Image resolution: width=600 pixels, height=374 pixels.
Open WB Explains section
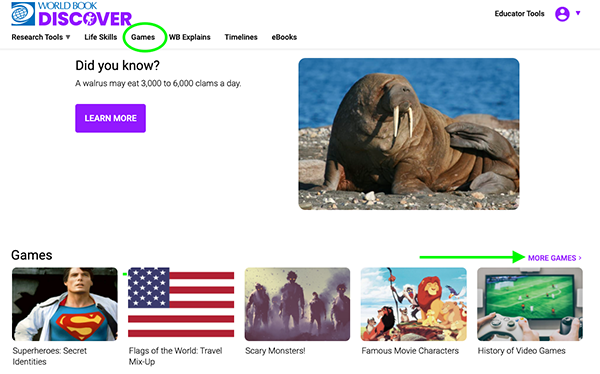190,37
